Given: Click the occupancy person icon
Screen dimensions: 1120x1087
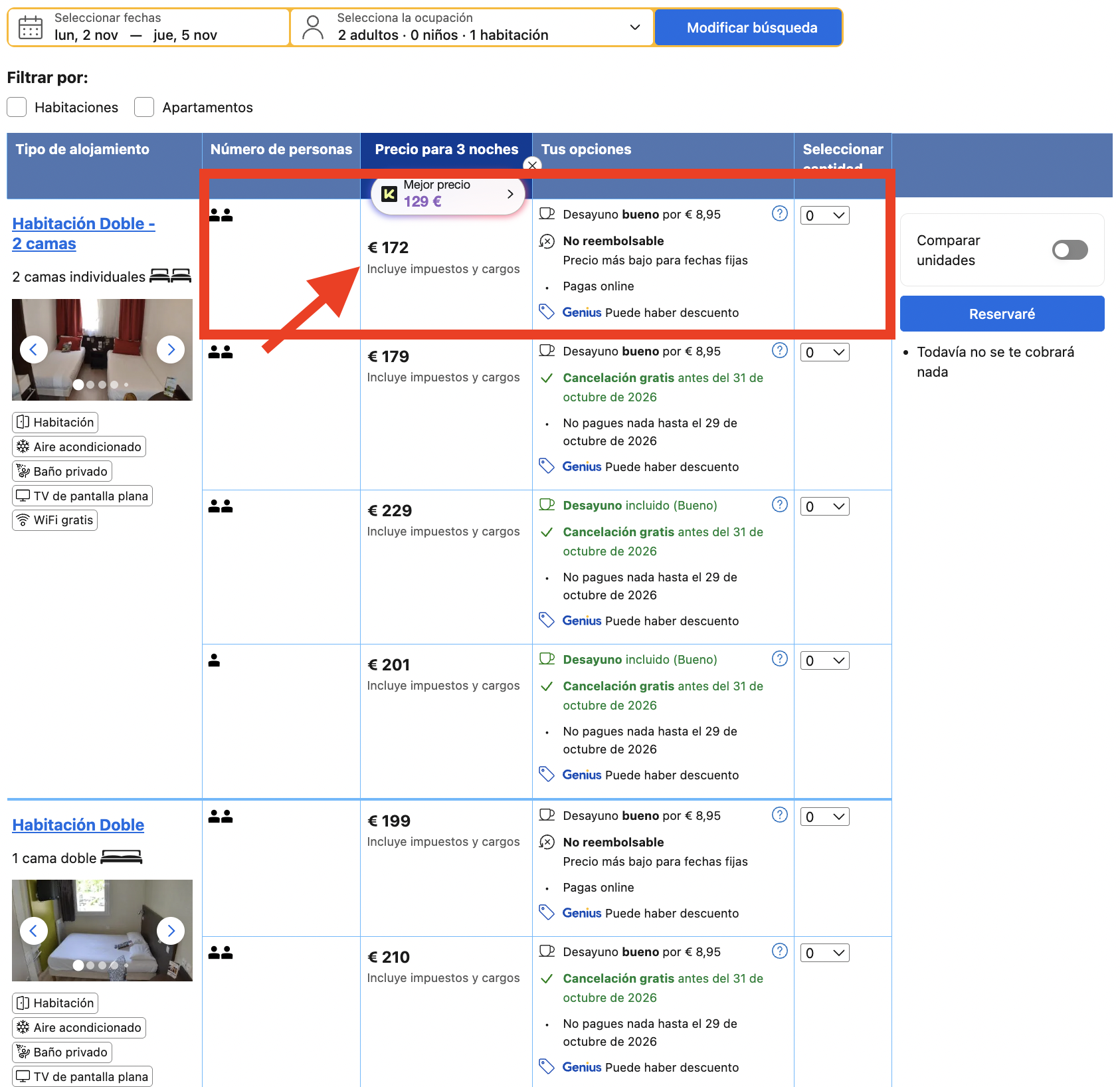Looking at the screenshot, I should point(313,28).
